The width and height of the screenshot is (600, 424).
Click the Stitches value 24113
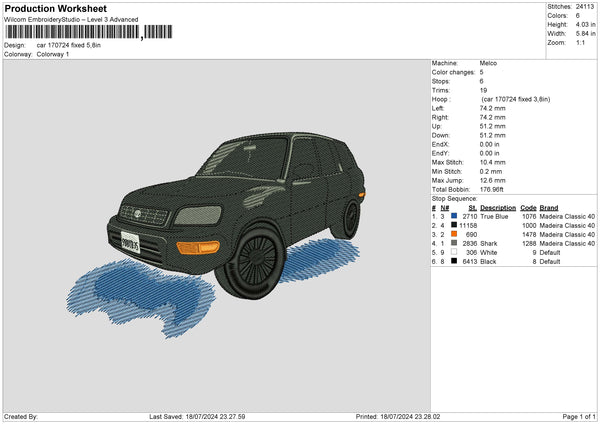pyautogui.click(x=585, y=7)
